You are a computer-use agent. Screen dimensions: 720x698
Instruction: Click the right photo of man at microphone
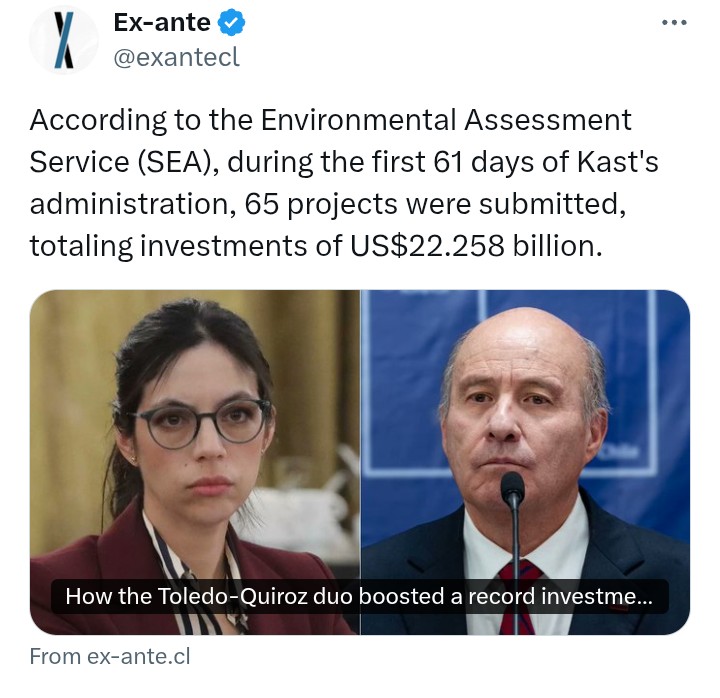coord(525,462)
